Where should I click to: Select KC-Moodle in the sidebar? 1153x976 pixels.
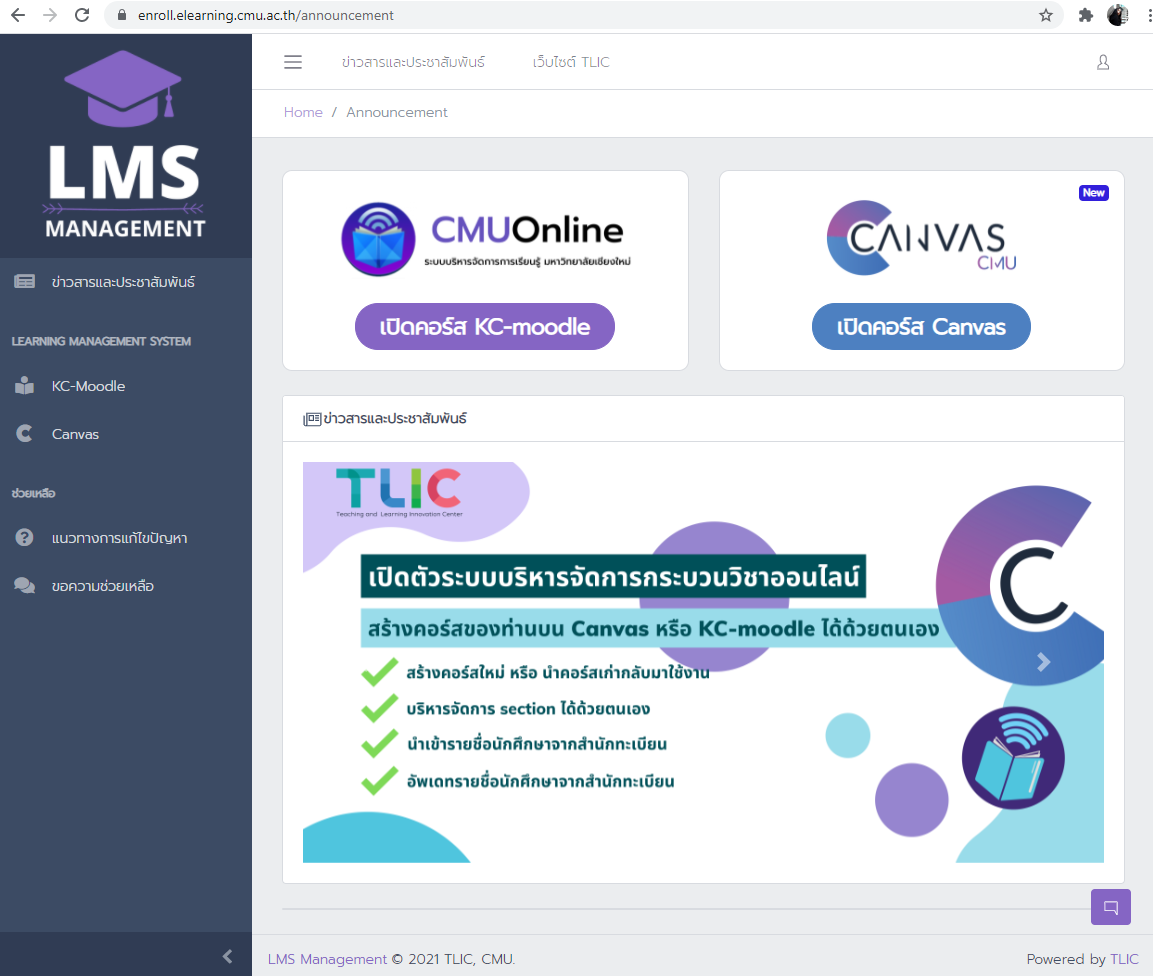click(x=88, y=386)
